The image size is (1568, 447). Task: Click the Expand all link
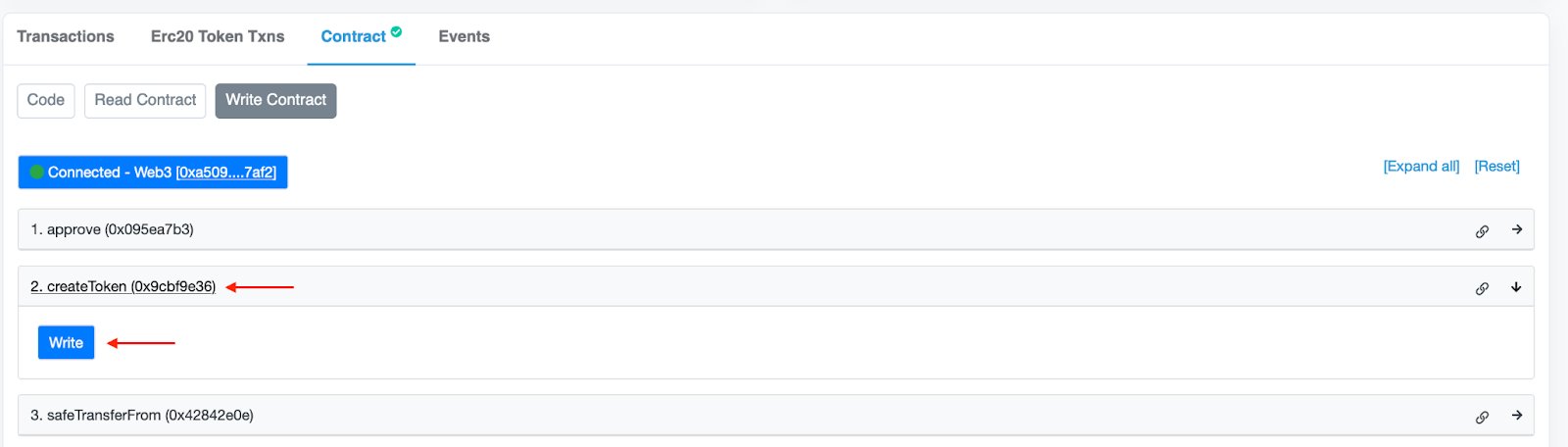(x=1421, y=167)
